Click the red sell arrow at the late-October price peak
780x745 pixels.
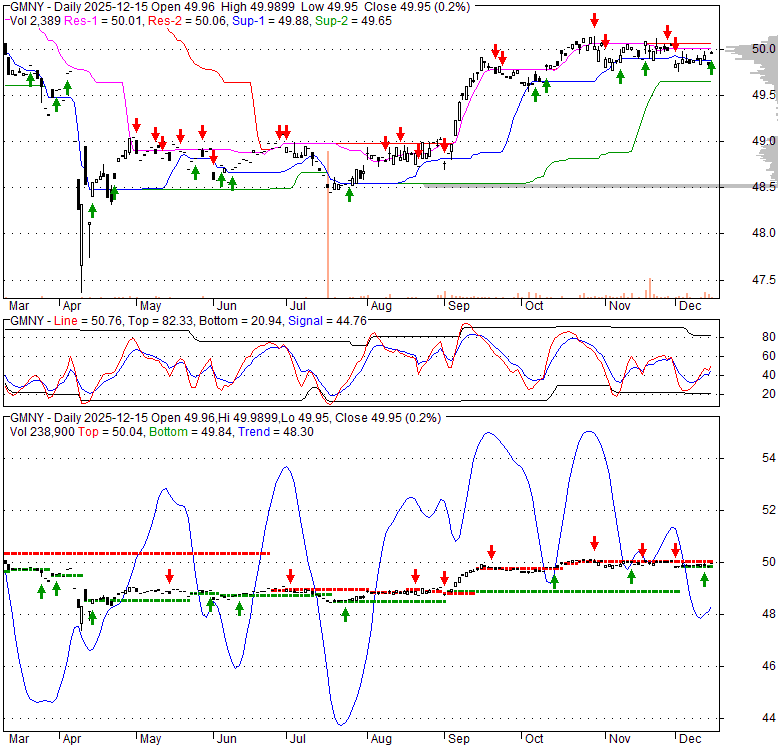click(595, 20)
